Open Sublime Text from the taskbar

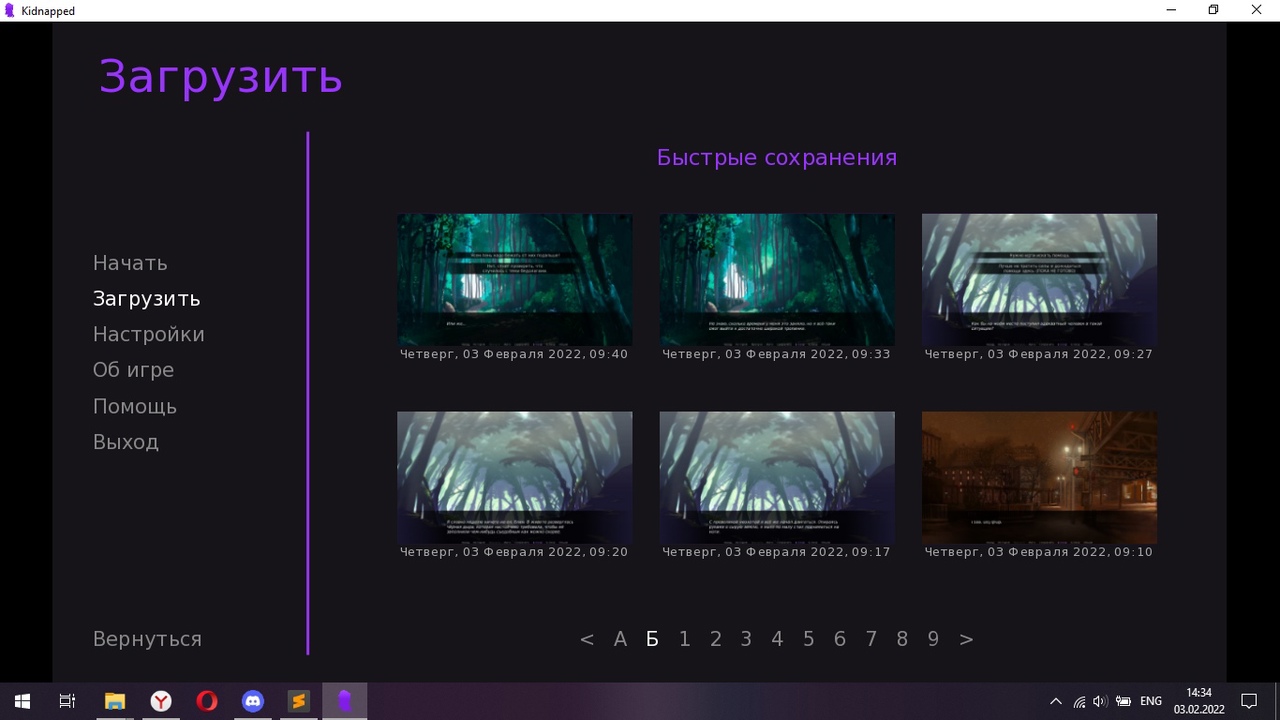(x=298, y=701)
